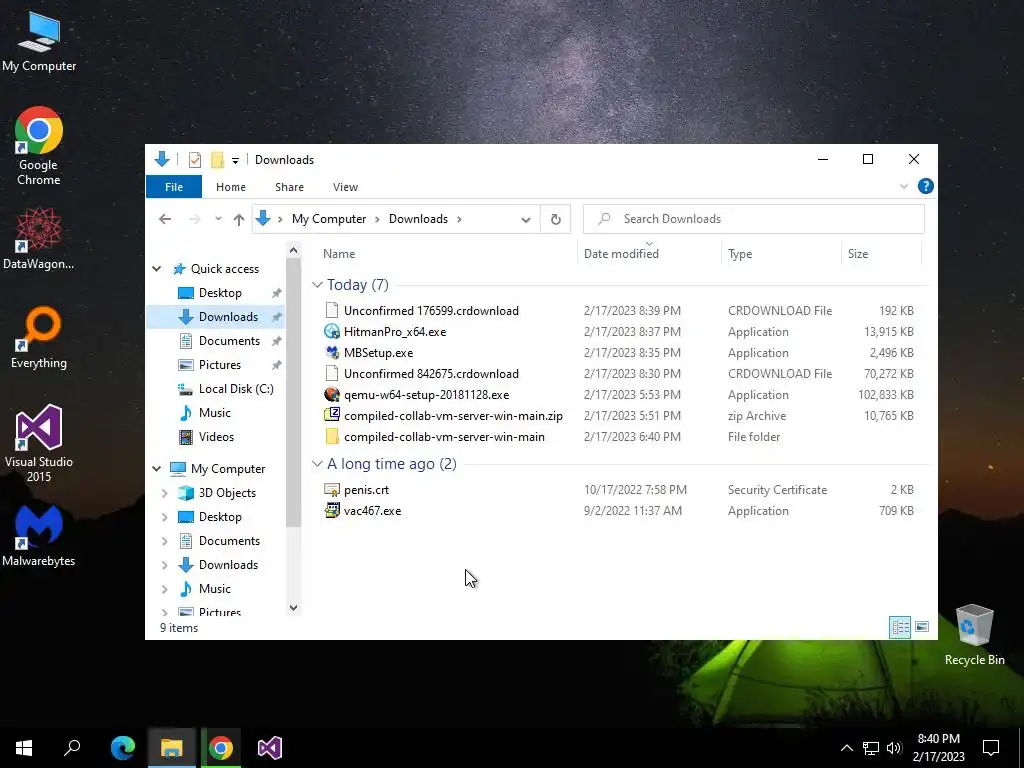Screen dimensions: 1024x768
Task: Show hidden tray icons chevron
Action: click(x=846, y=748)
